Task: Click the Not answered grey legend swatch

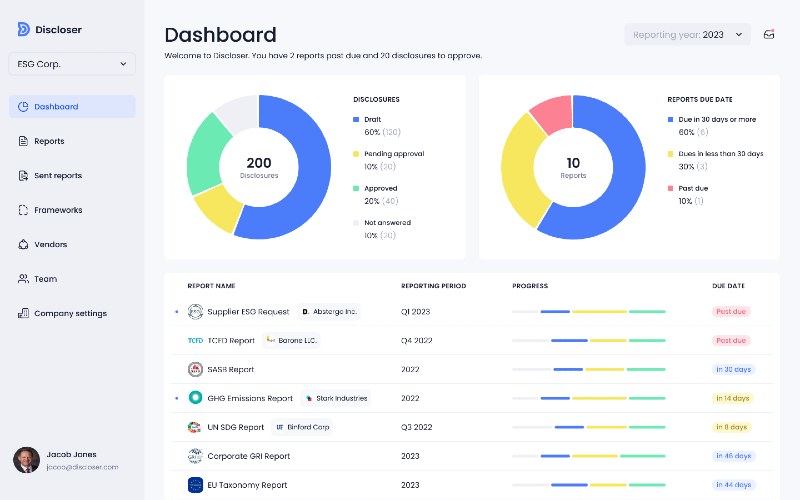Action: [x=356, y=222]
